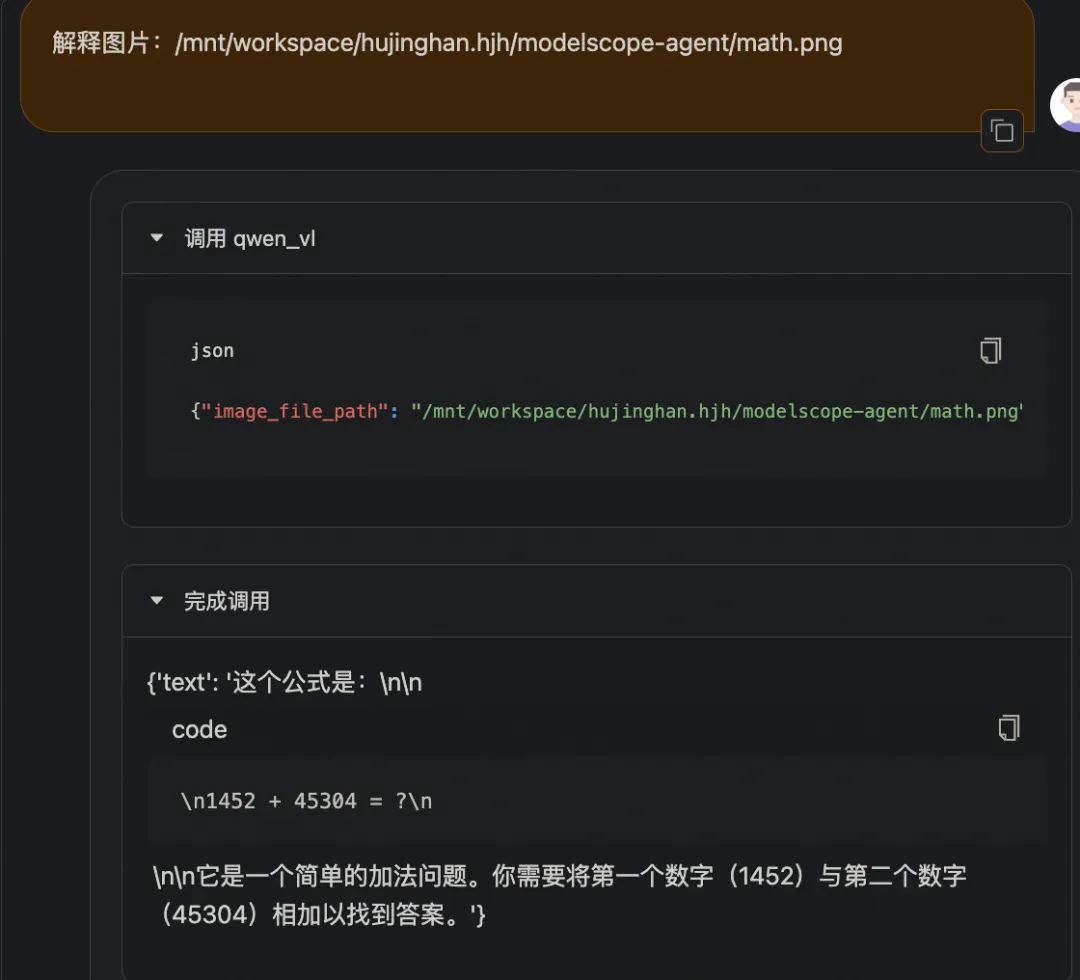Click the duplicate-pages icon on the message bubble
The height and width of the screenshot is (980, 1080).
(1001, 131)
